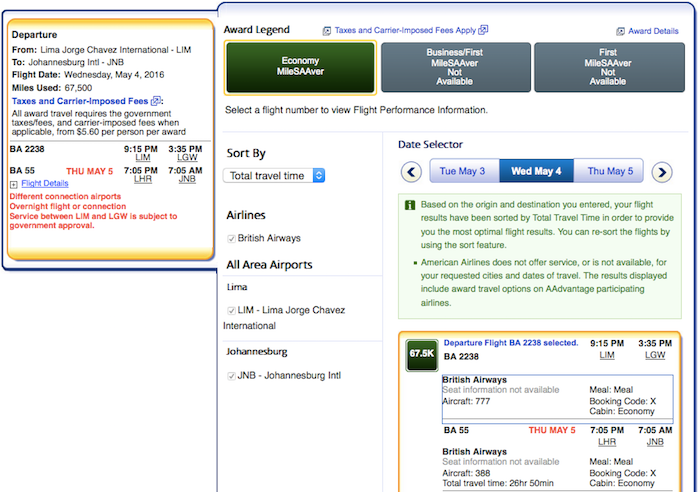Open the Sort By dropdown
This screenshot has width=700, height=492.
(x=274, y=175)
